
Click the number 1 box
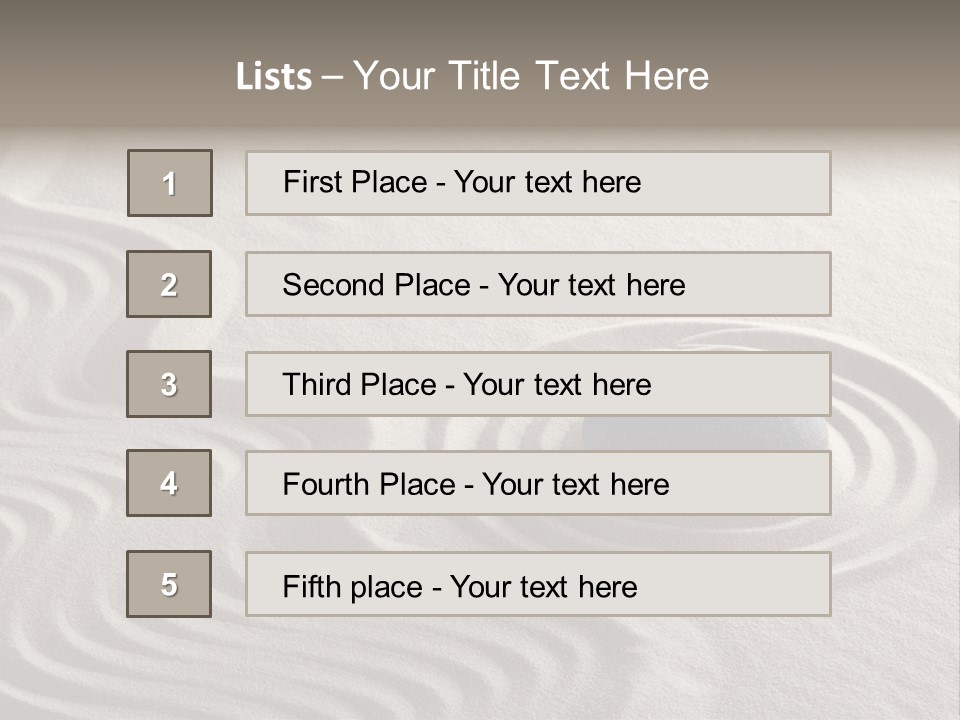tap(170, 183)
